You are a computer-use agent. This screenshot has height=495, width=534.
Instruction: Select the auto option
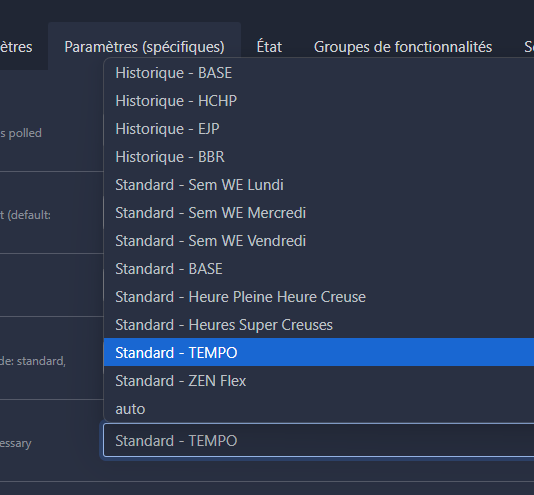pyautogui.click(x=319, y=408)
